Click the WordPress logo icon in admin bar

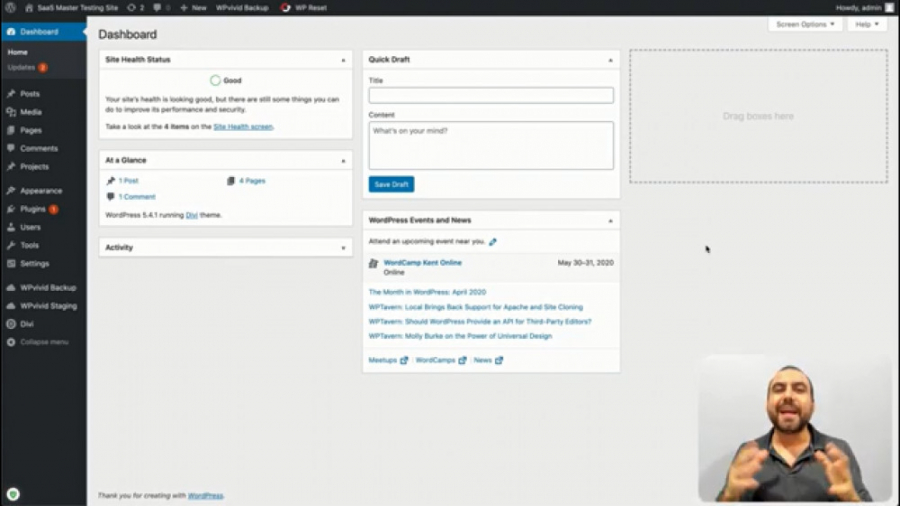[x=10, y=7]
